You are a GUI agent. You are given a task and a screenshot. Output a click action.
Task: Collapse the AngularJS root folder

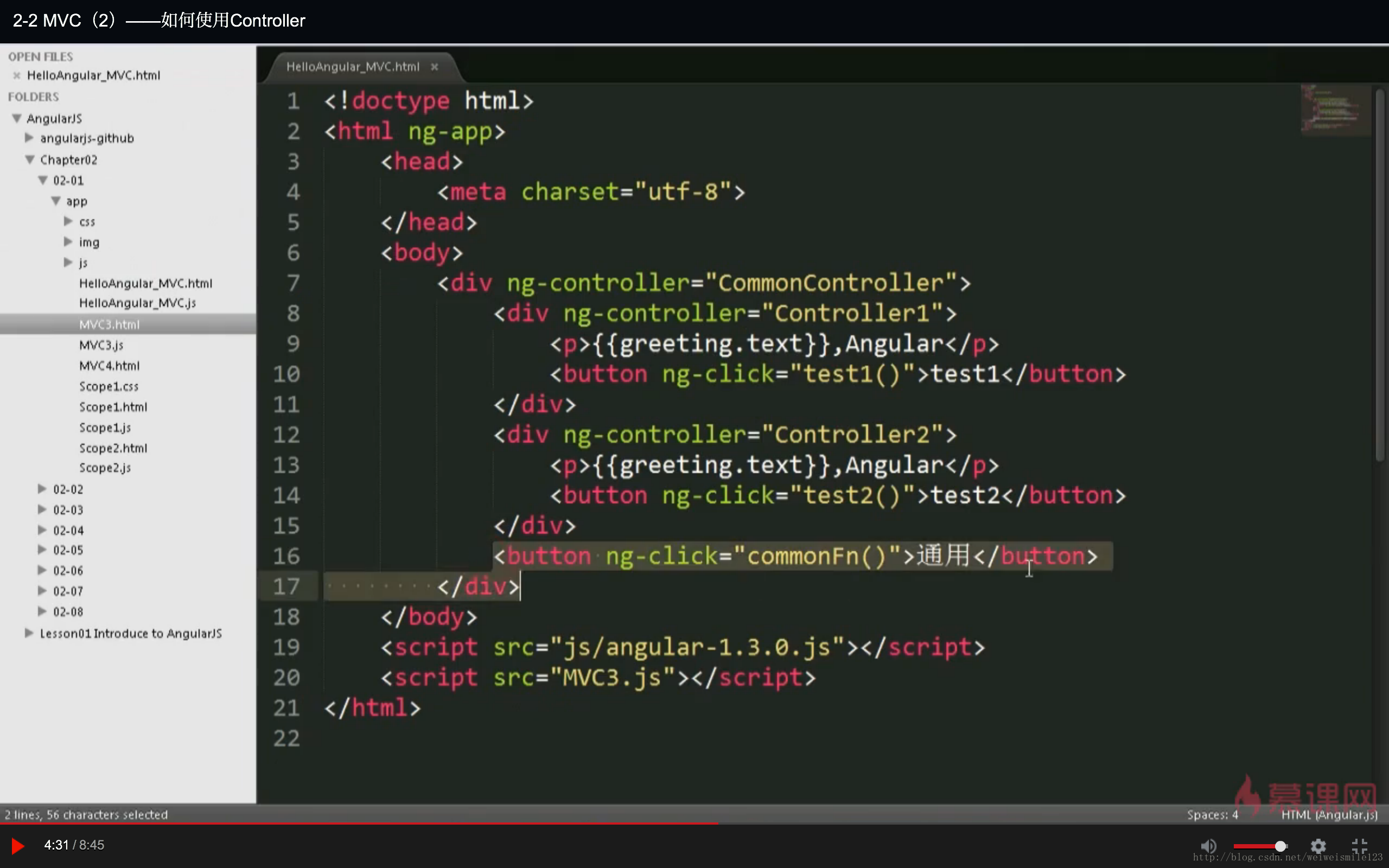point(17,118)
